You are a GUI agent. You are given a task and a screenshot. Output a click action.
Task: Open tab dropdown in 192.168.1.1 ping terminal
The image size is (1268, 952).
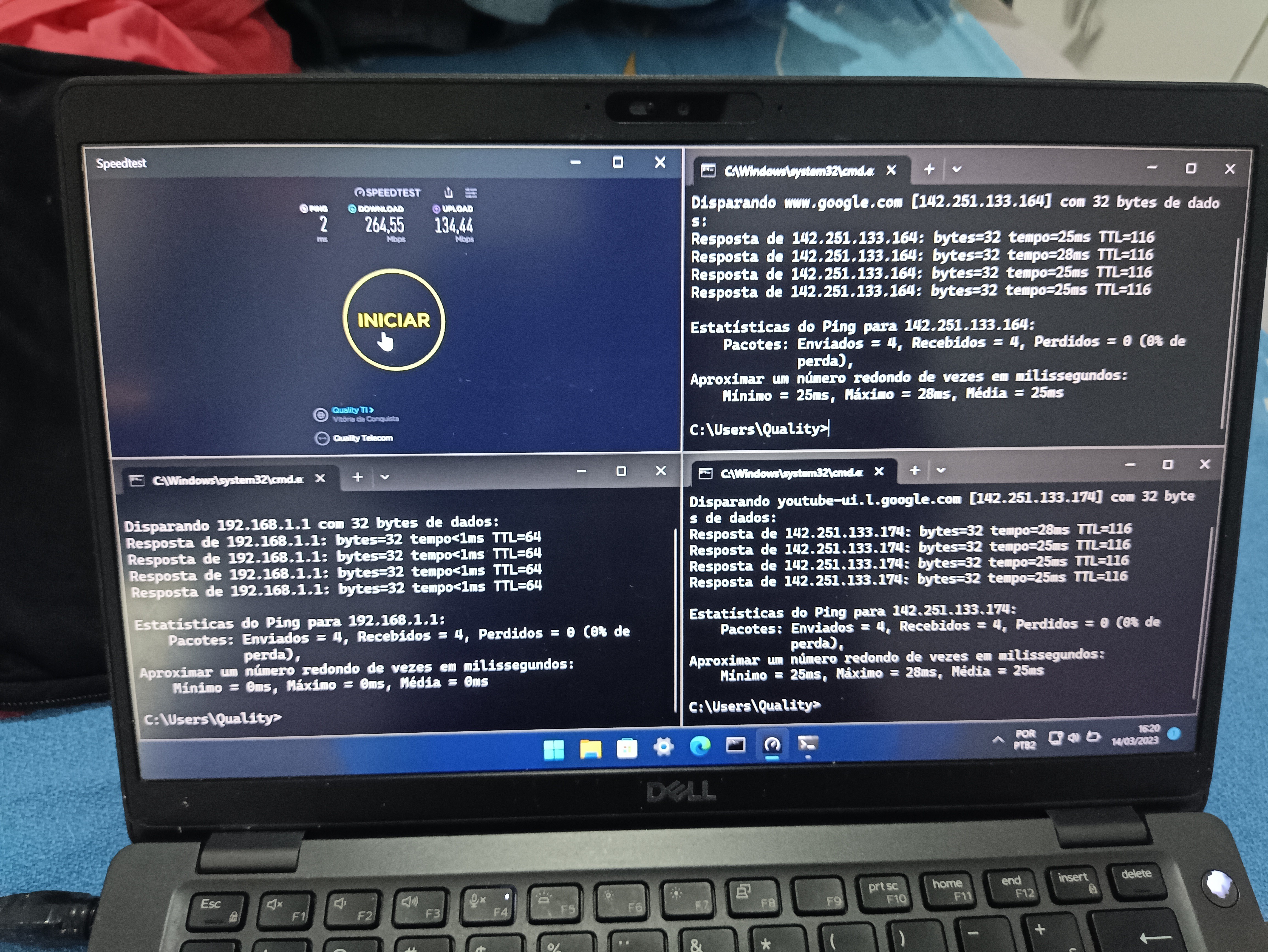point(385,477)
